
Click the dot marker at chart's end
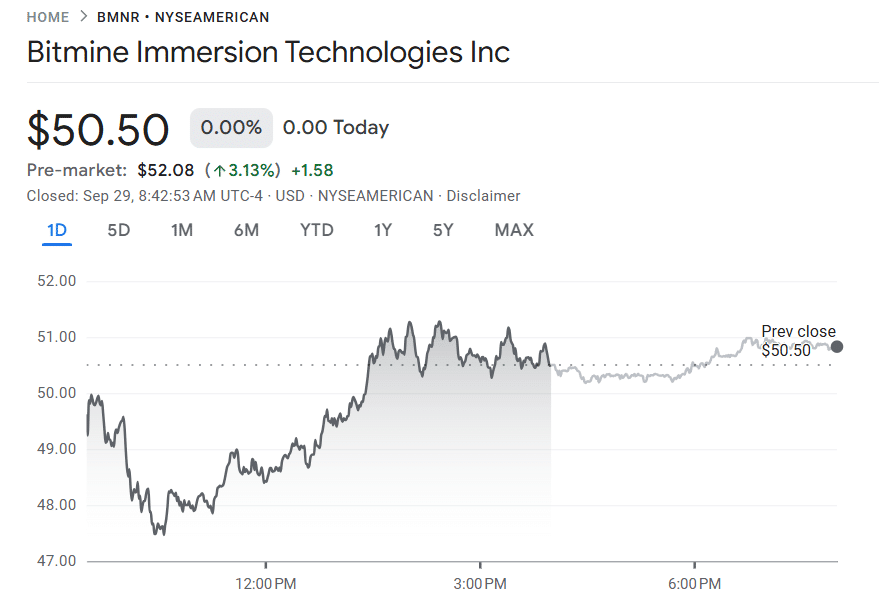pyautogui.click(x=837, y=347)
